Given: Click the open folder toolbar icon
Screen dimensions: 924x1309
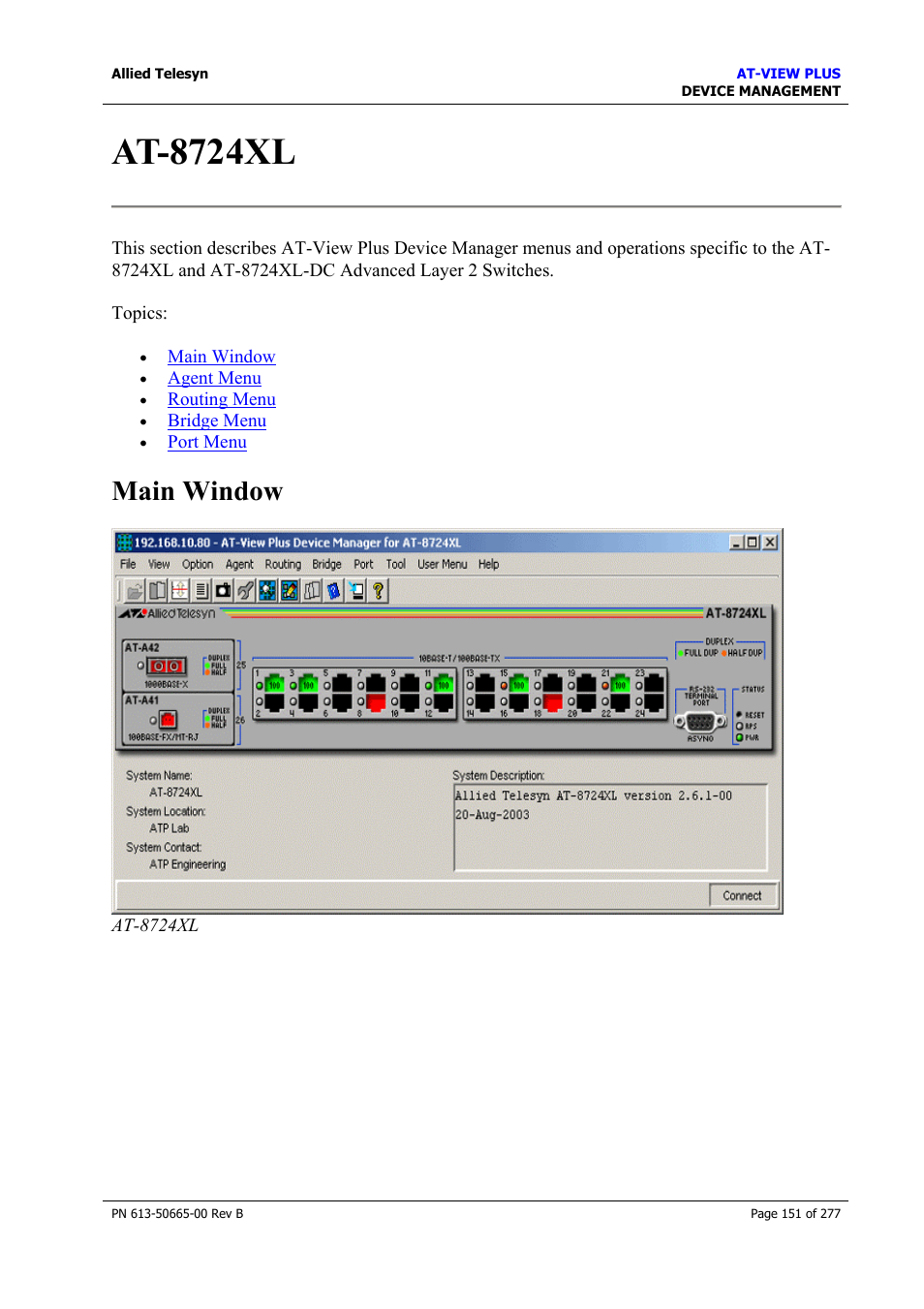Looking at the screenshot, I should [135, 590].
